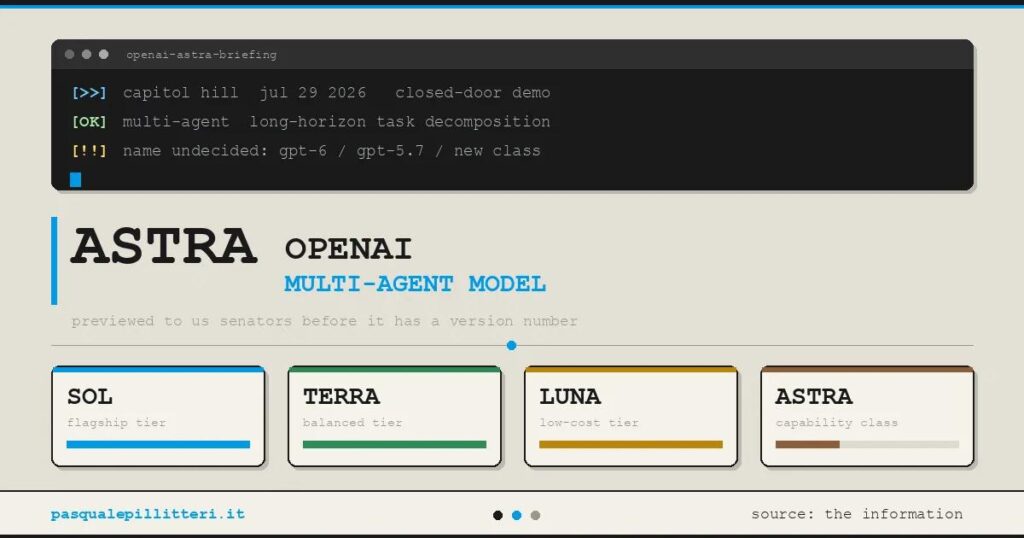Open the SOL flagship tier card
This screenshot has width=1024, height=538.
(158, 417)
